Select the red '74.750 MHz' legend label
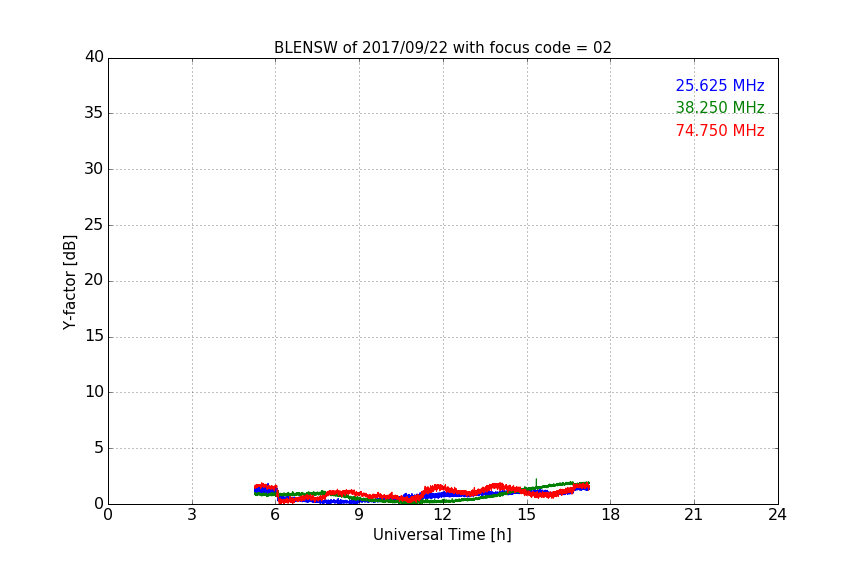Viewport: 864px width, 576px height. point(720,131)
